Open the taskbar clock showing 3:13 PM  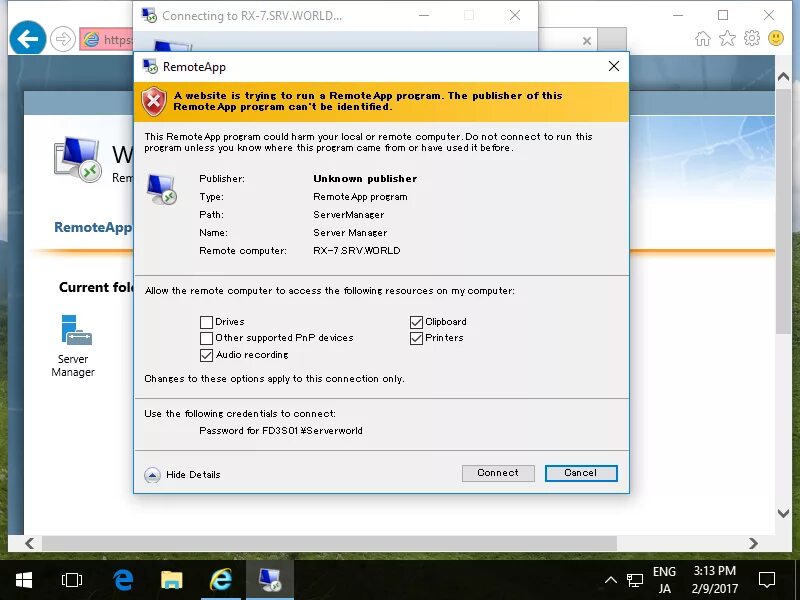(714, 580)
